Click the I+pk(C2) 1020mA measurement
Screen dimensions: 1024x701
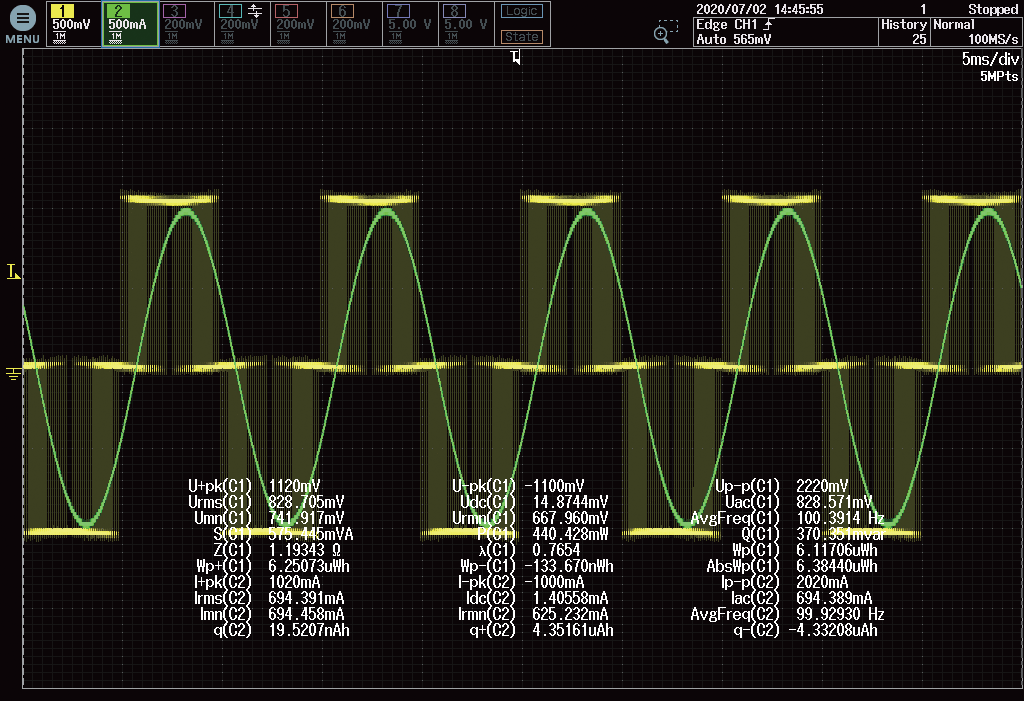257,582
